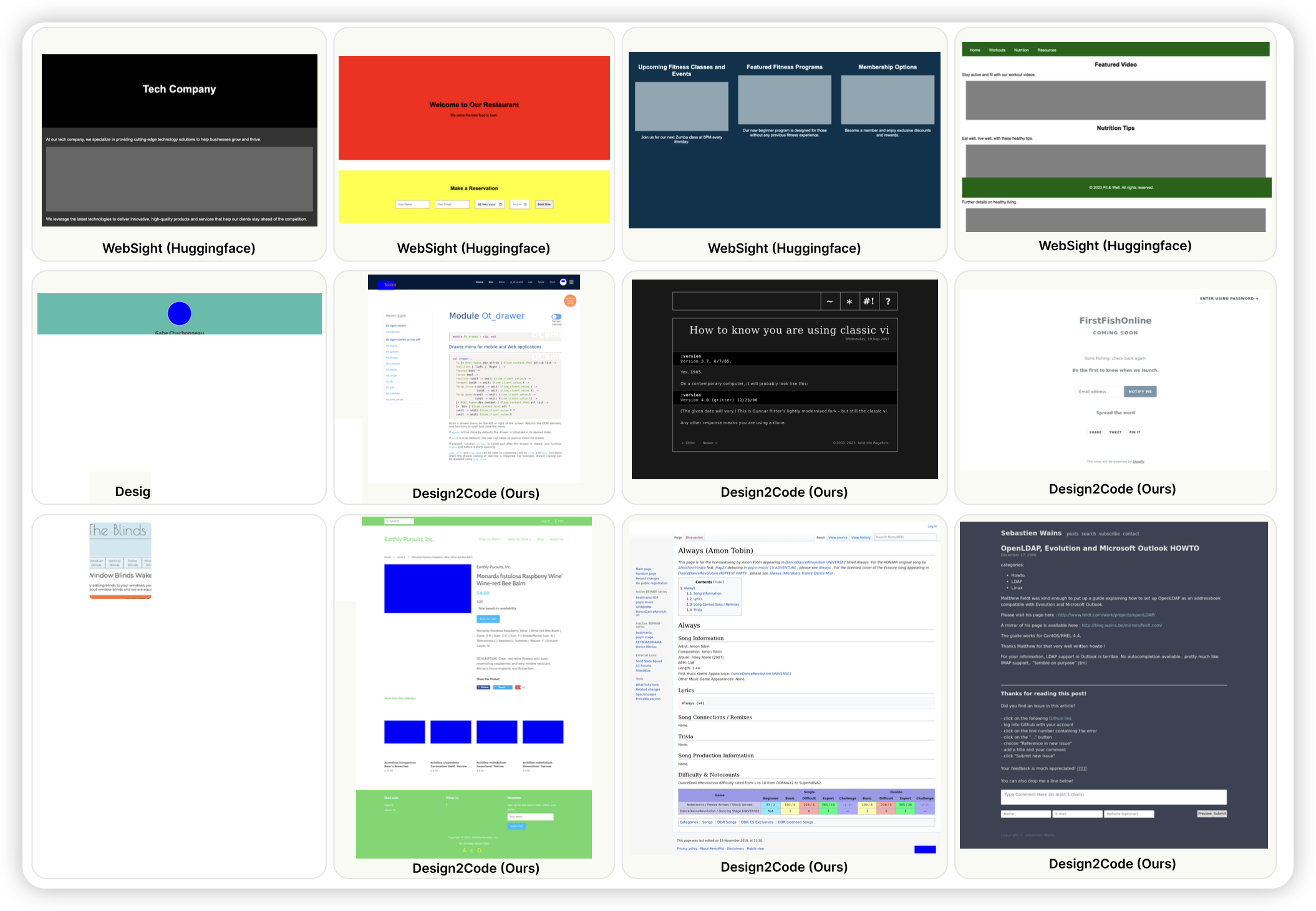This screenshot has height=911, width=1316.
Task: Toggle the Server version switch
Action: click(556, 317)
